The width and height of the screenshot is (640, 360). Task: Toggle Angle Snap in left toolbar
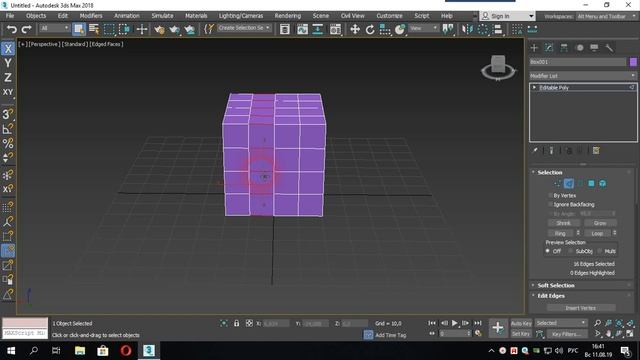tap(8, 129)
